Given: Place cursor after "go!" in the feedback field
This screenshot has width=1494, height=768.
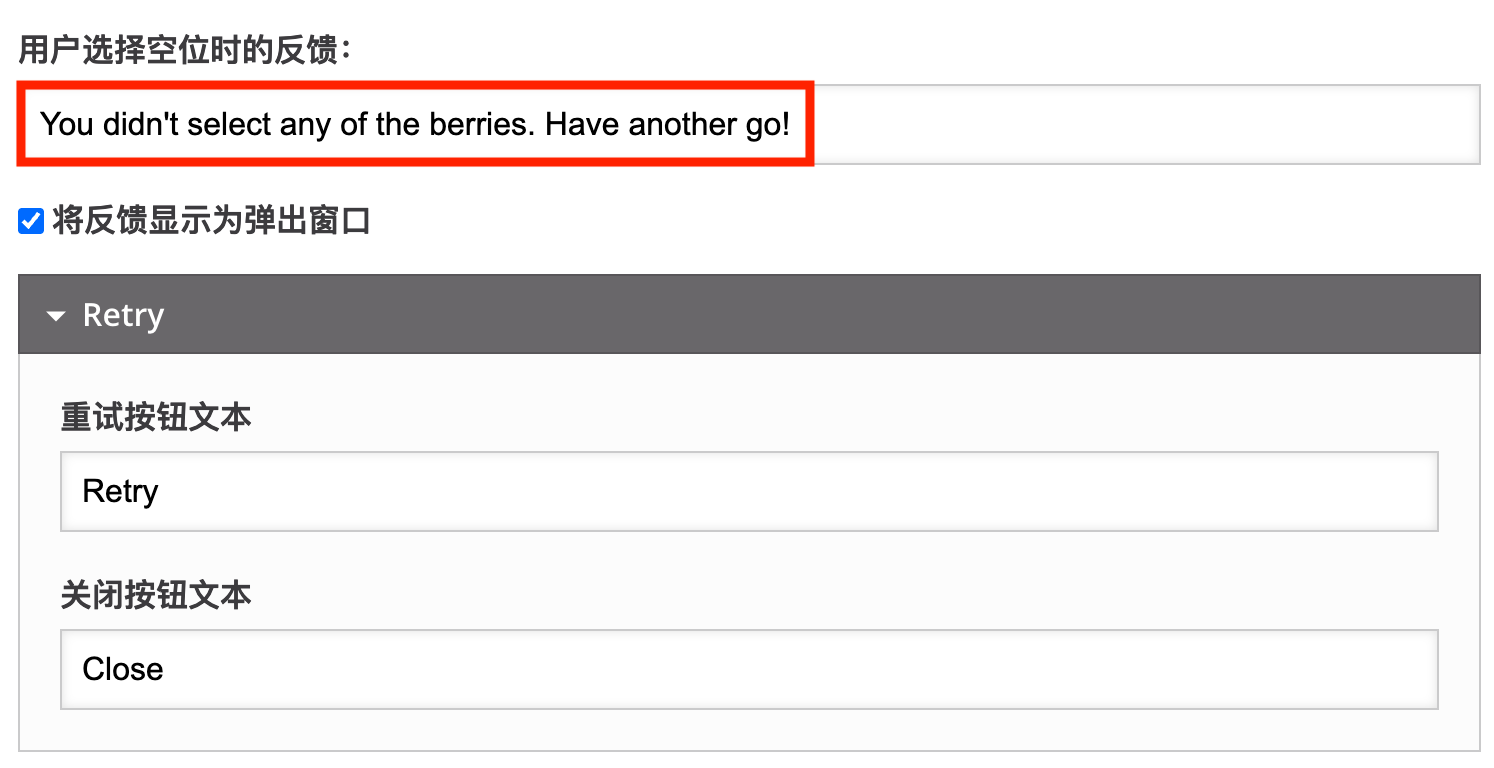Looking at the screenshot, I should click(792, 125).
